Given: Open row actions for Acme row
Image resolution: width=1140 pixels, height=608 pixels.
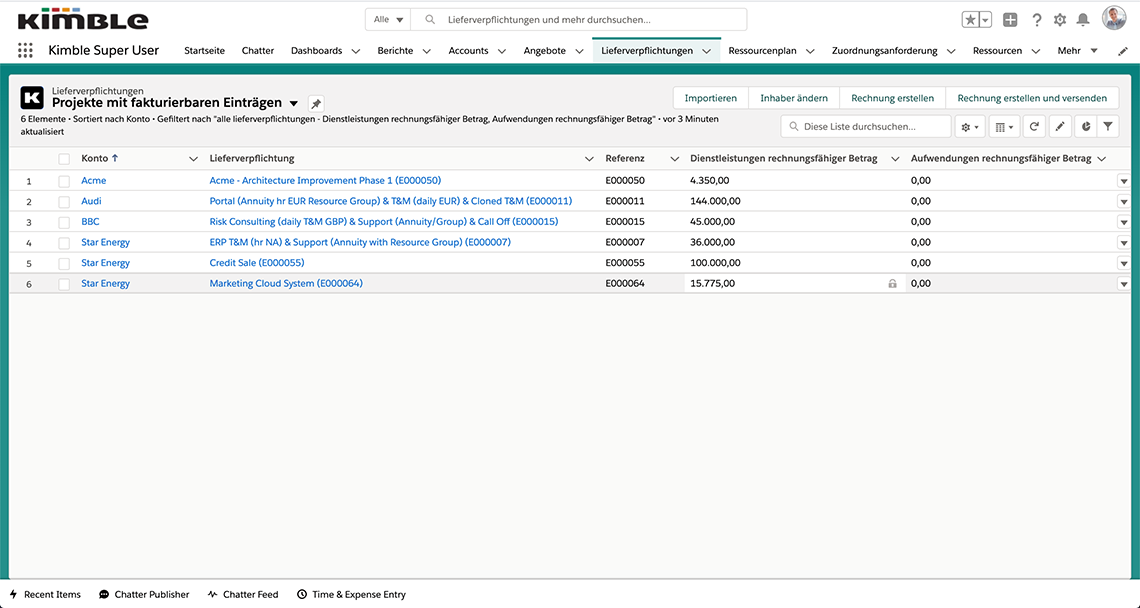Looking at the screenshot, I should pyautogui.click(x=1123, y=181).
